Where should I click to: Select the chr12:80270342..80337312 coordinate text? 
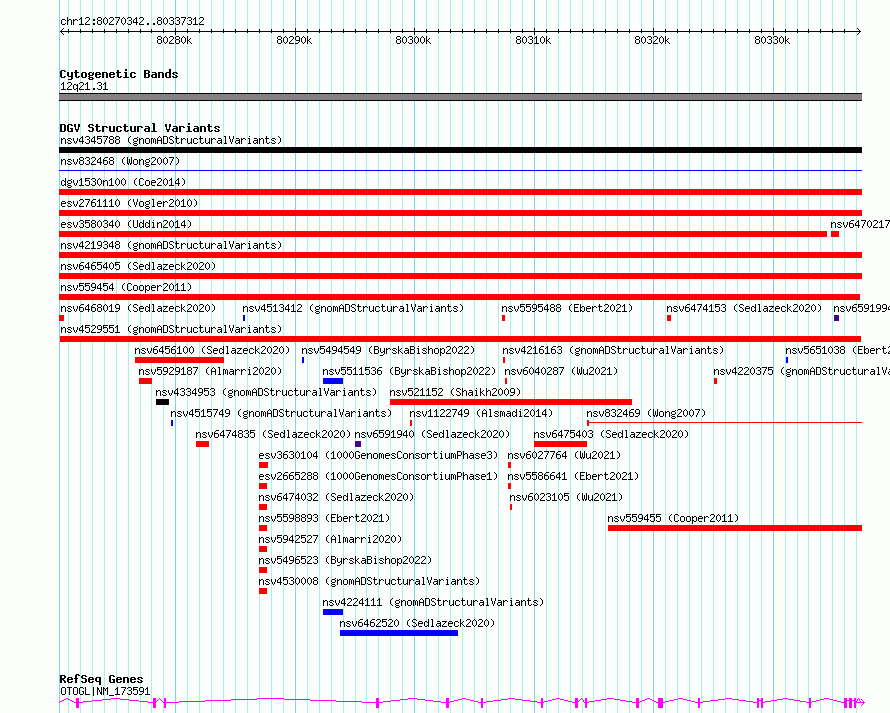[132, 21]
